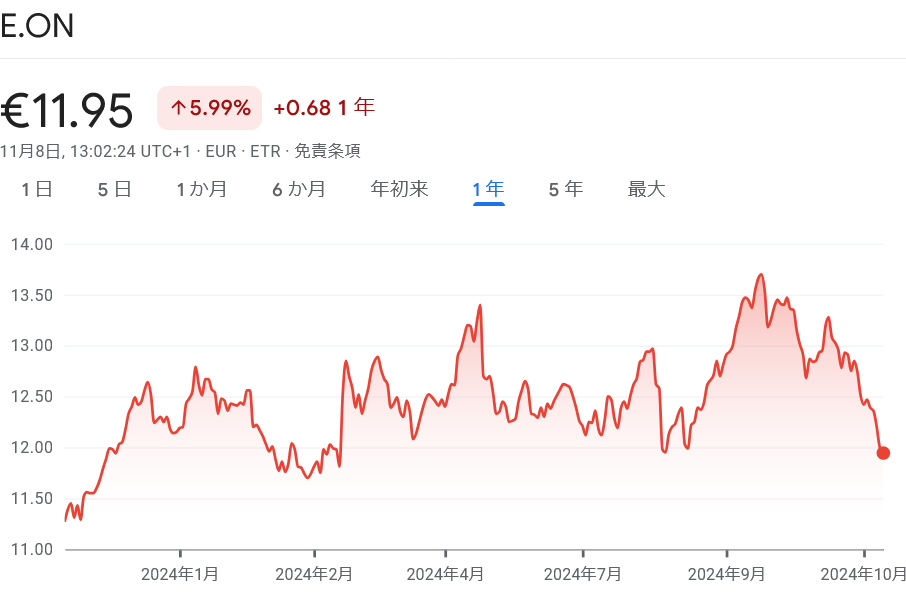Click the E.ON title heading

pyautogui.click(x=38, y=25)
